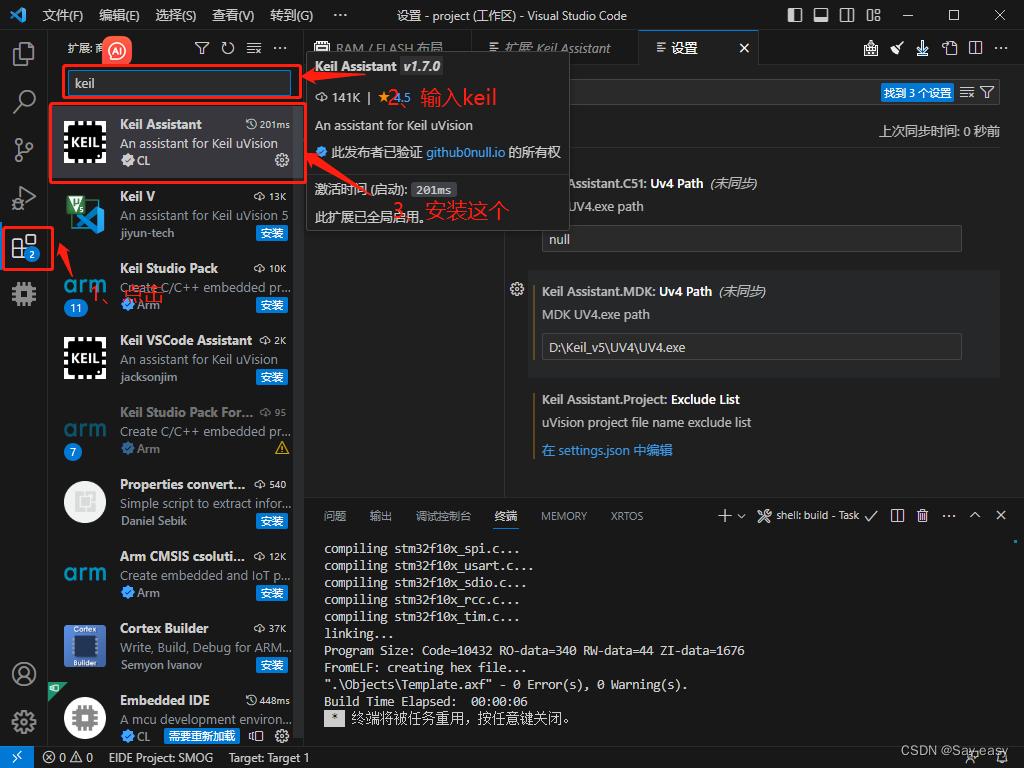Open the Source Control view

tap(24, 150)
